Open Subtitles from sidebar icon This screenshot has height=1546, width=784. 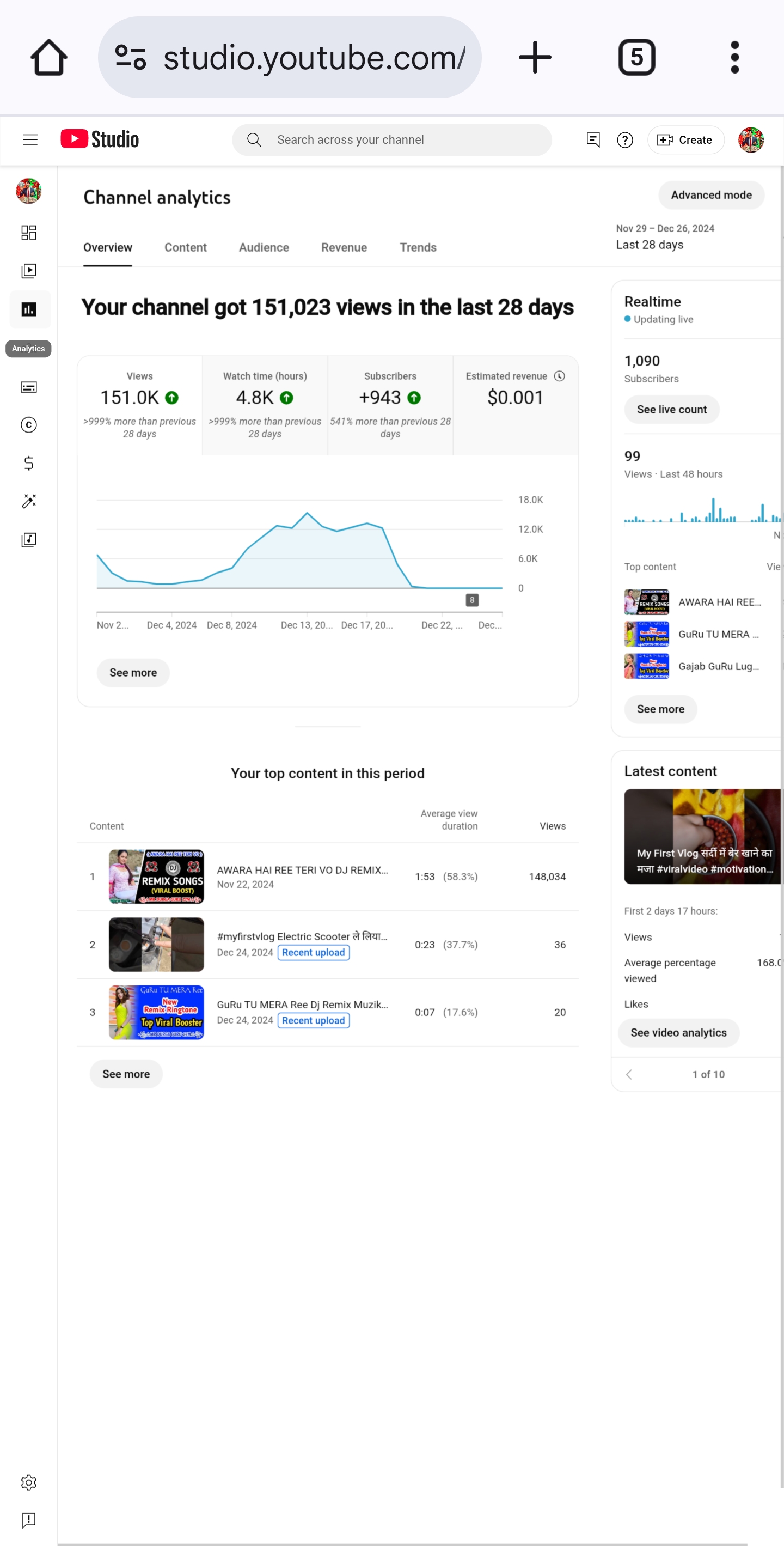click(x=29, y=387)
